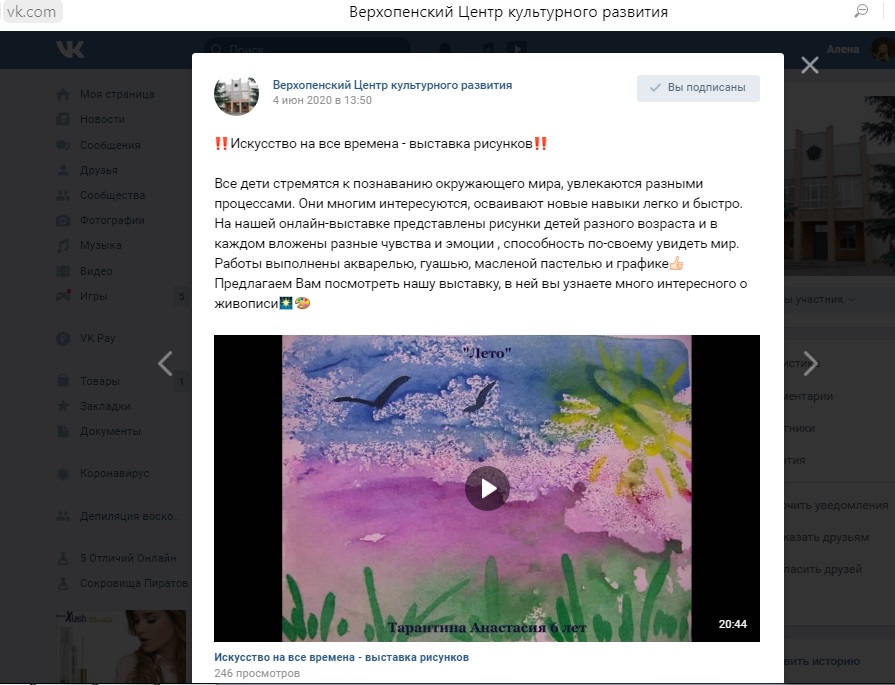Open the VK Pay sidebar icon

[x=63, y=338]
